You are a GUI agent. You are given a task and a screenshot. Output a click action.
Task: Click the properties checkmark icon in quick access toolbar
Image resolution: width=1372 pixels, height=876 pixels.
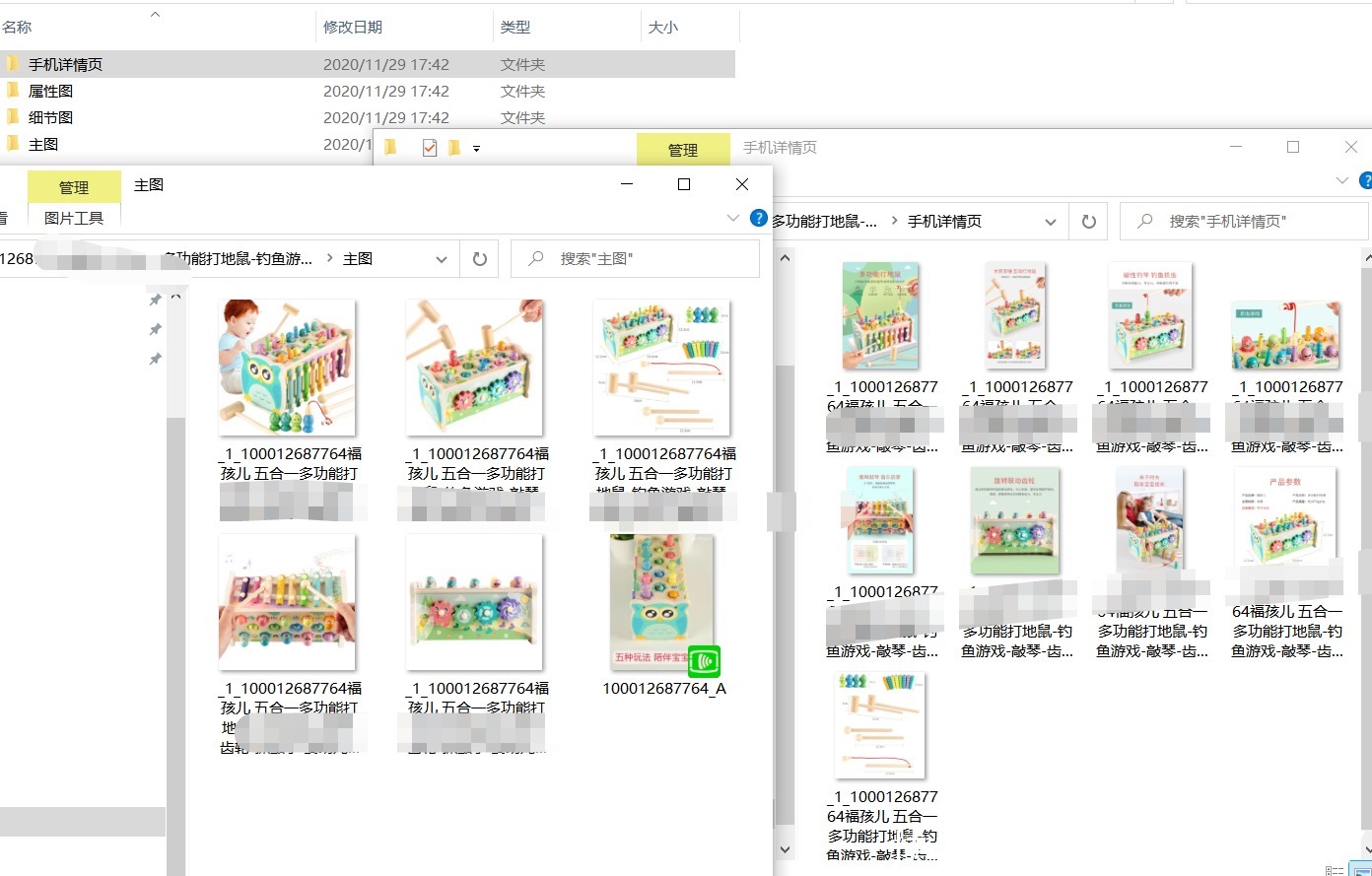pos(430,148)
